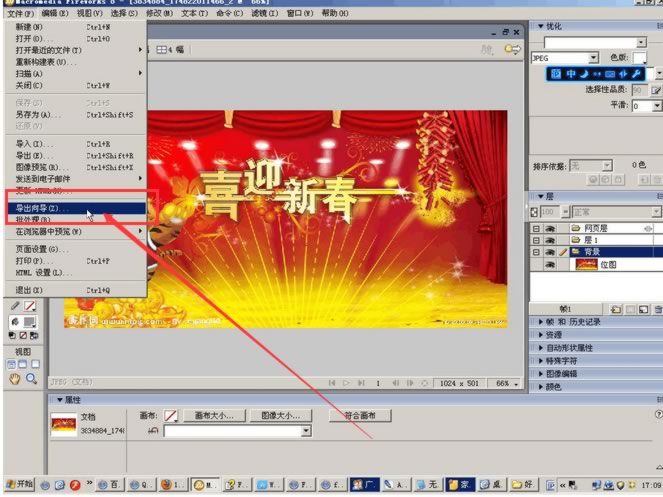The image size is (663, 497).
Task: Go to first frame control
Action: [x=332, y=383]
